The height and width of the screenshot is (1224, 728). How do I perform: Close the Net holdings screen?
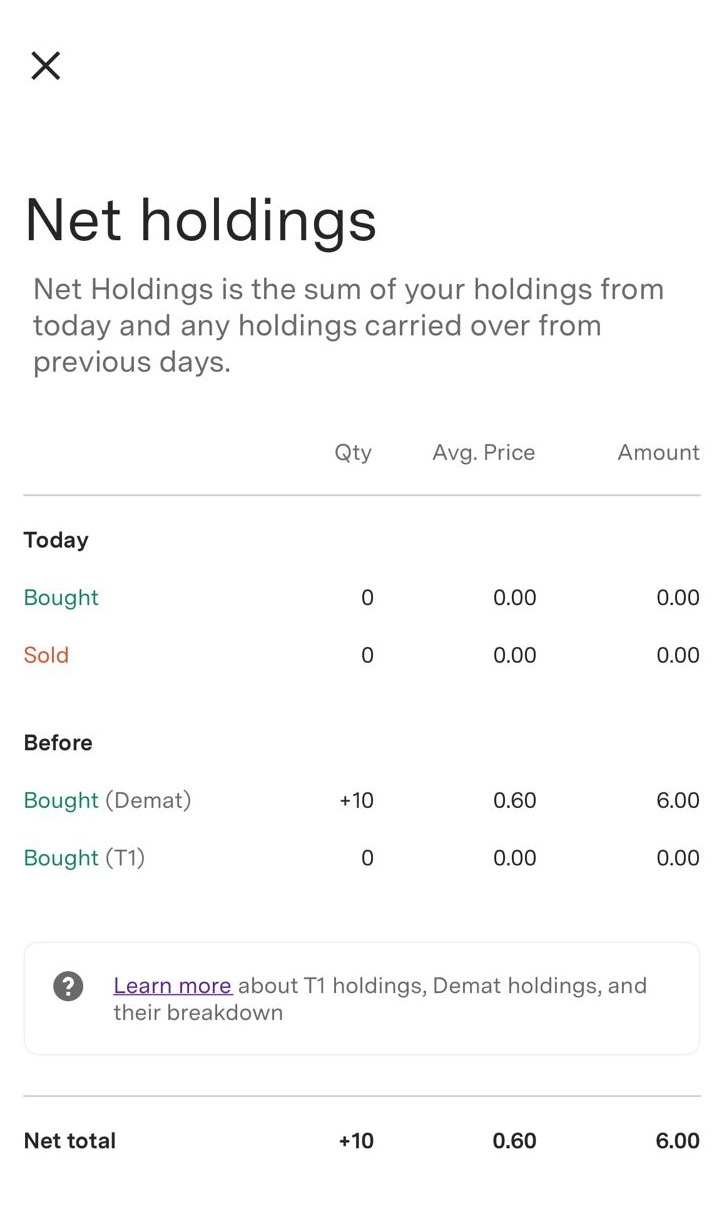(46, 66)
